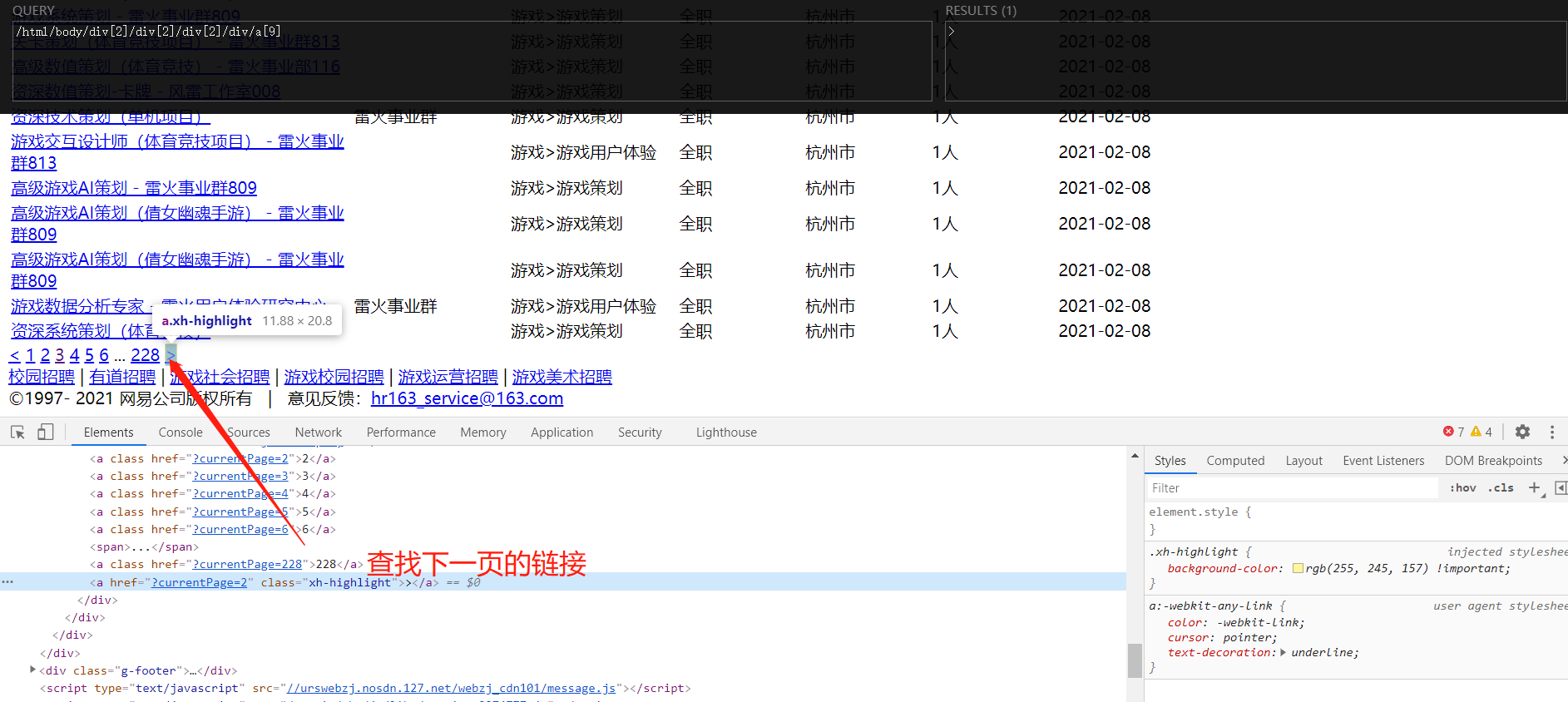Go to next page using > link
The image size is (1568, 702).
coord(171,355)
